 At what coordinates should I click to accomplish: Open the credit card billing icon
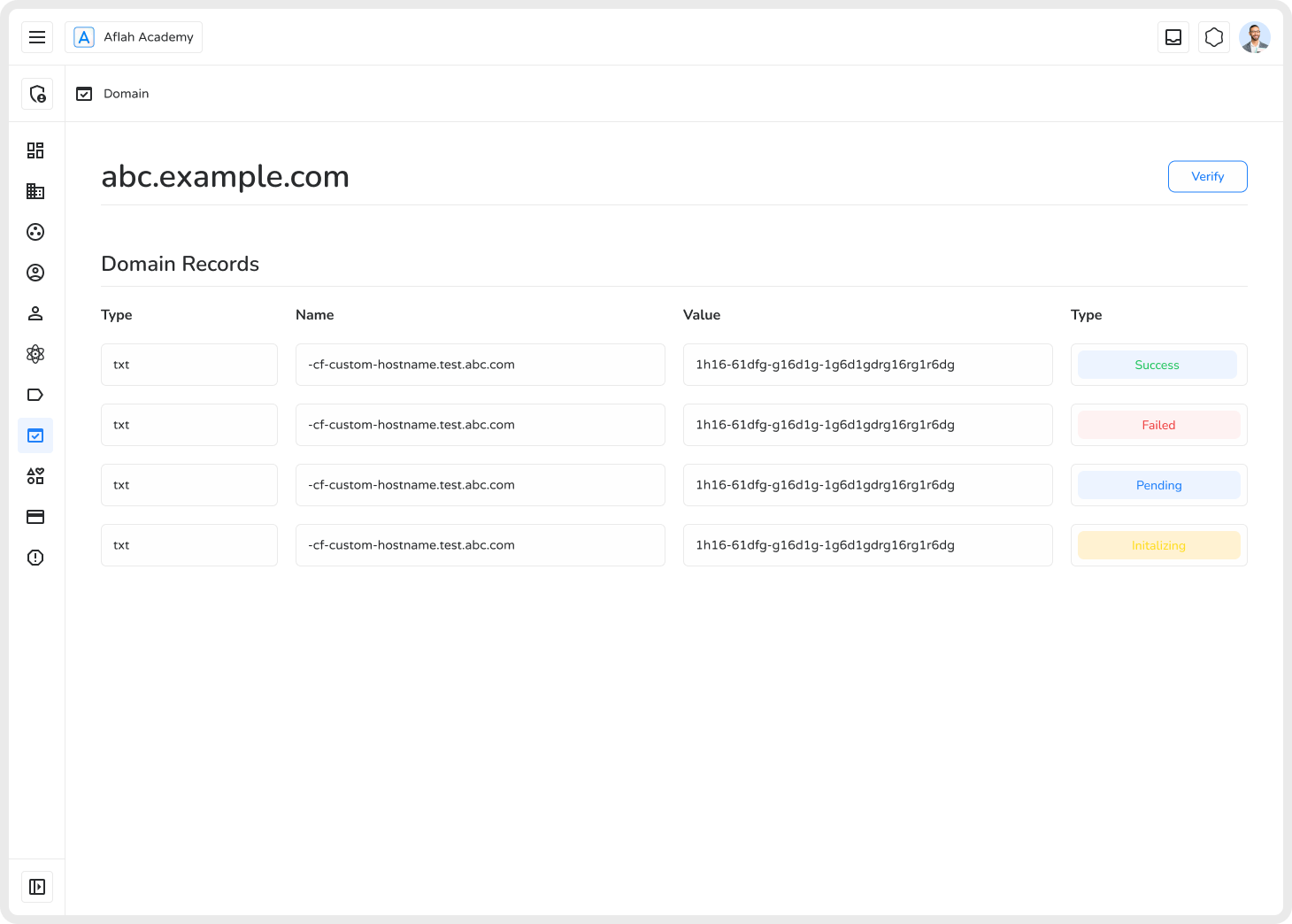(x=35, y=517)
